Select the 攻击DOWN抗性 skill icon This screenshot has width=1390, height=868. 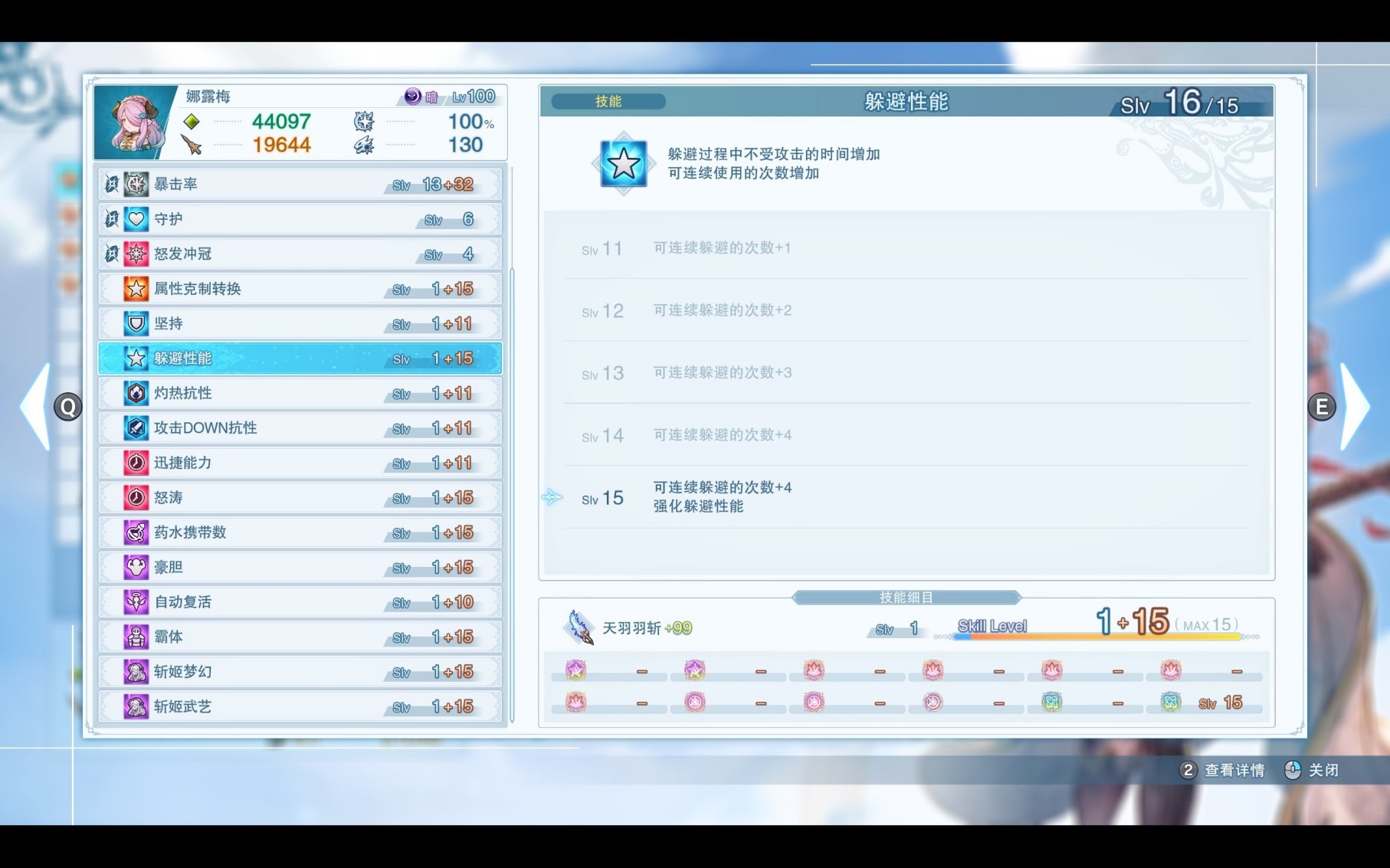pyautogui.click(x=135, y=427)
